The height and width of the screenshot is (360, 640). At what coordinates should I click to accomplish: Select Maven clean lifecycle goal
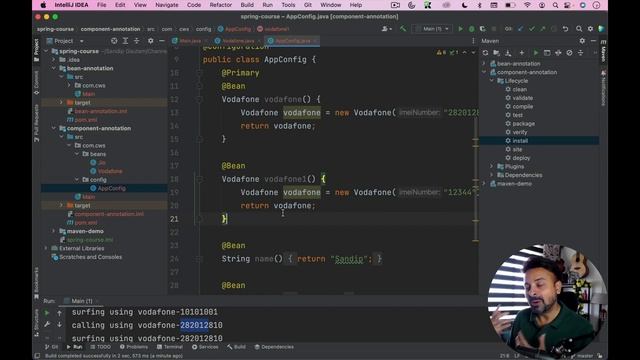(519, 89)
